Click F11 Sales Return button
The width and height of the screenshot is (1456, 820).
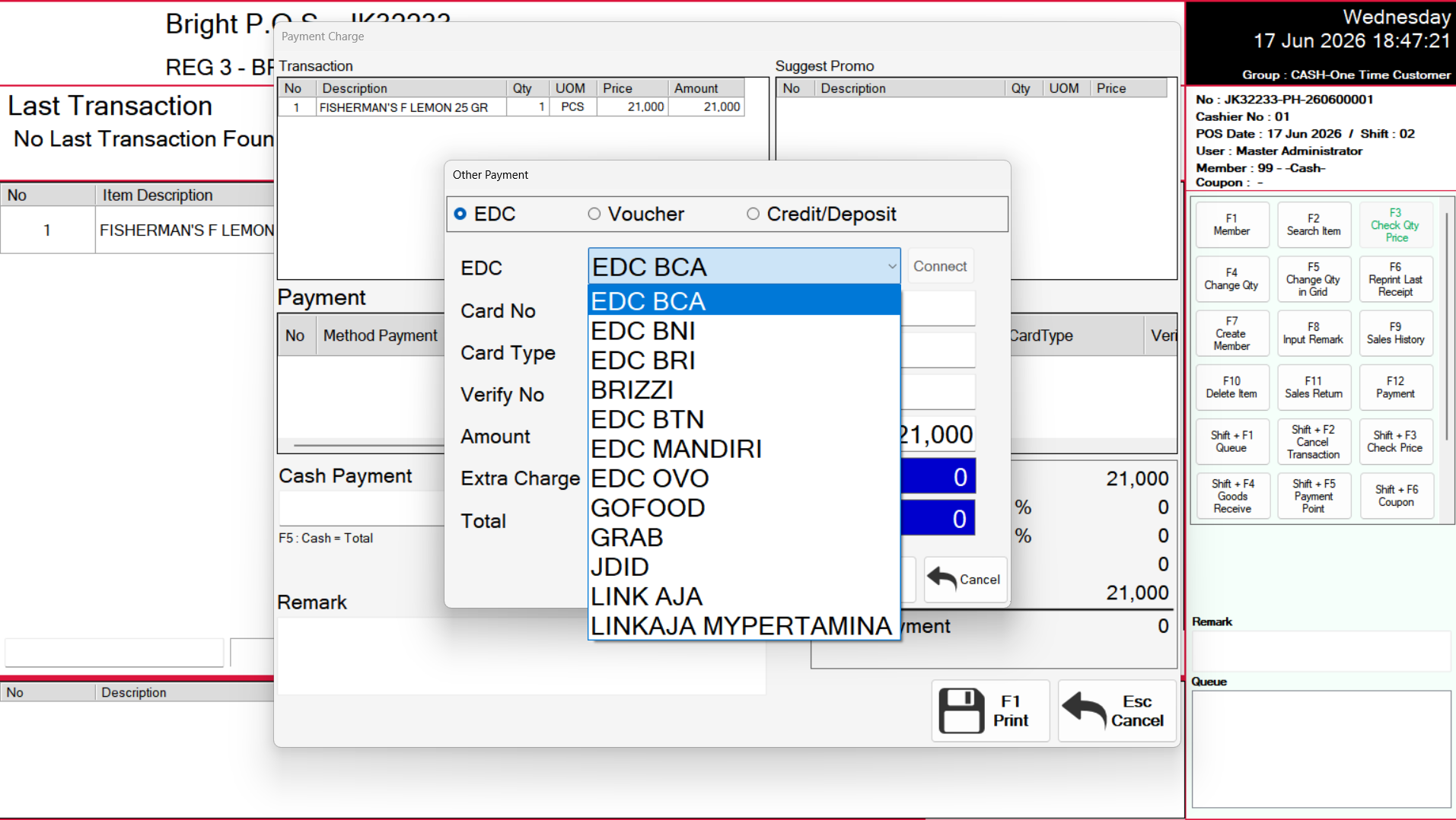pyautogui.click(x=1314, y=387)
